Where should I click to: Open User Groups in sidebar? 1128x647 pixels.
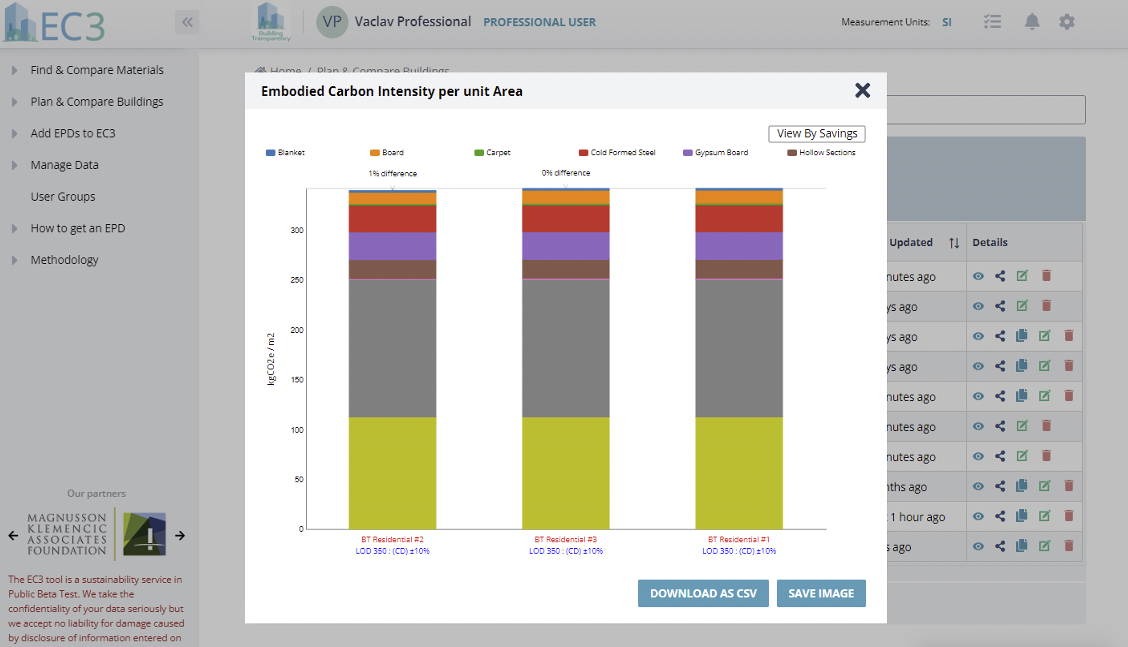[63, 197]
